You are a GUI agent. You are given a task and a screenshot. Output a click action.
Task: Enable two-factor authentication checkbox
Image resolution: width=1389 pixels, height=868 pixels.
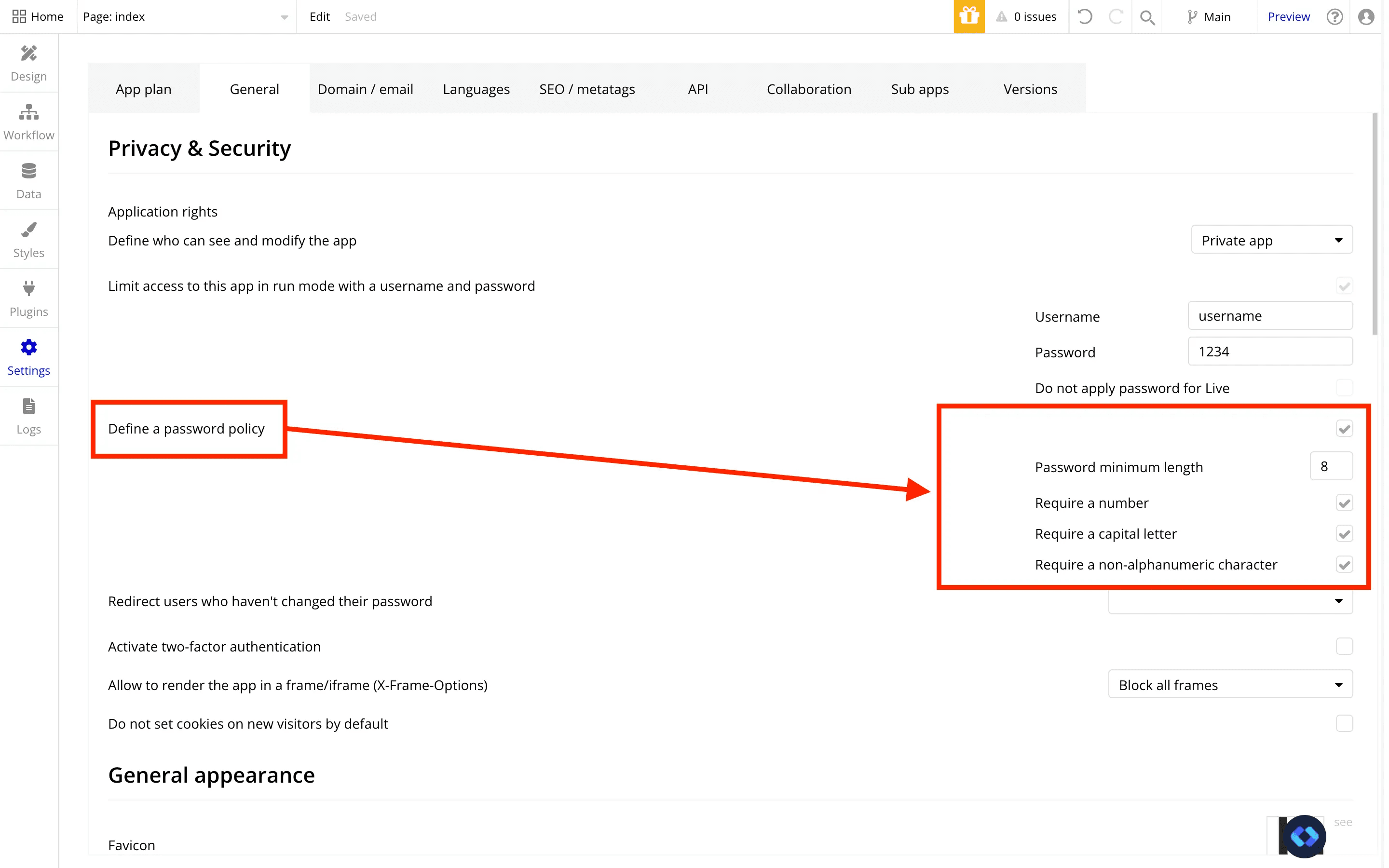point(1344,646)
